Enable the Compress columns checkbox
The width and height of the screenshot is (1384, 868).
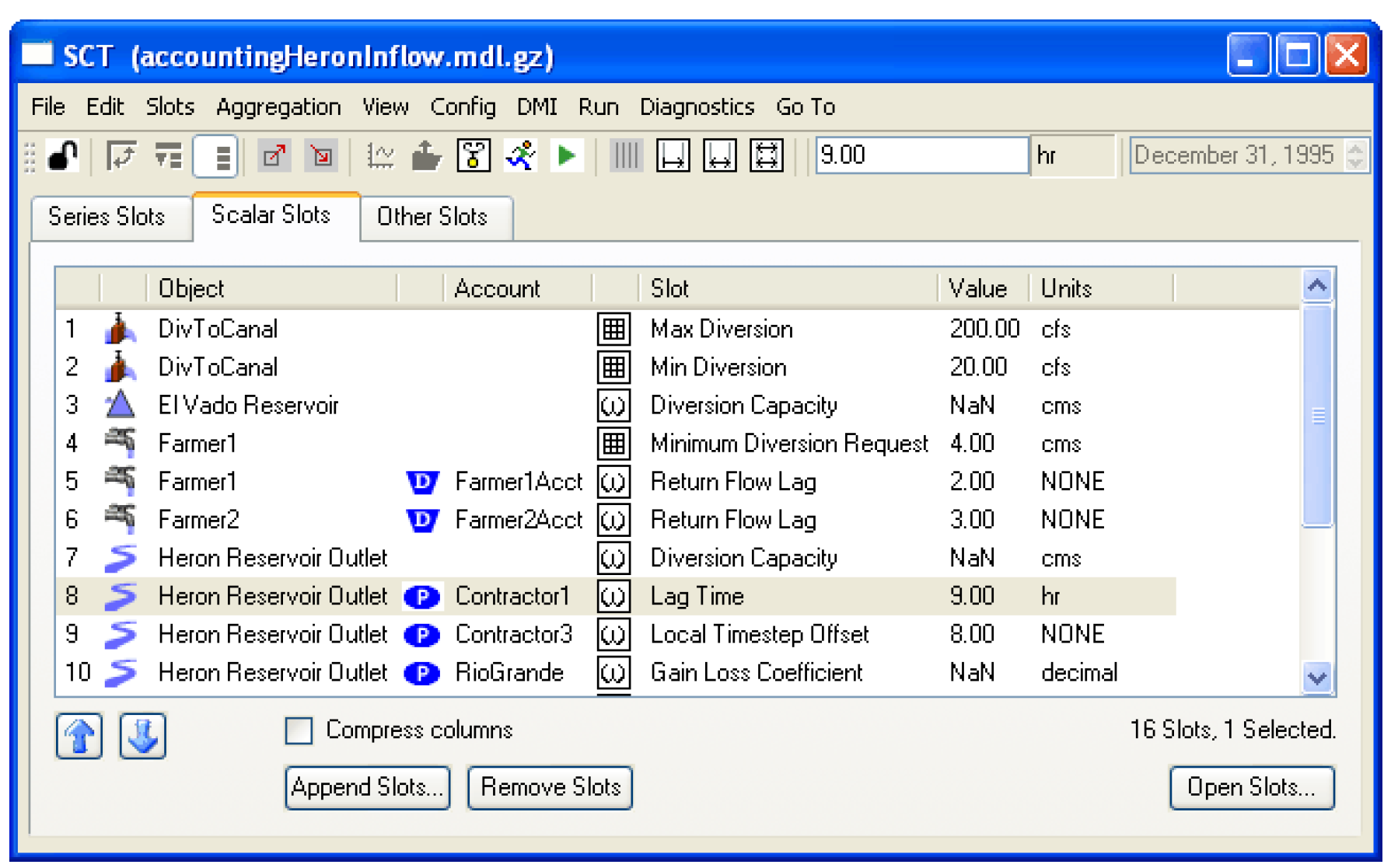[299, 730]
